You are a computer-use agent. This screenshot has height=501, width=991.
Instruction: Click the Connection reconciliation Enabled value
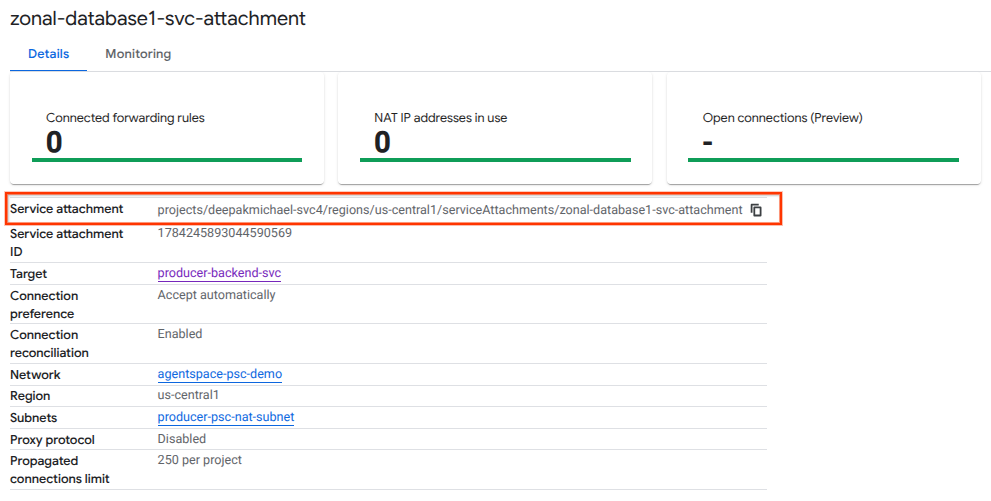[x=180, y=334]
